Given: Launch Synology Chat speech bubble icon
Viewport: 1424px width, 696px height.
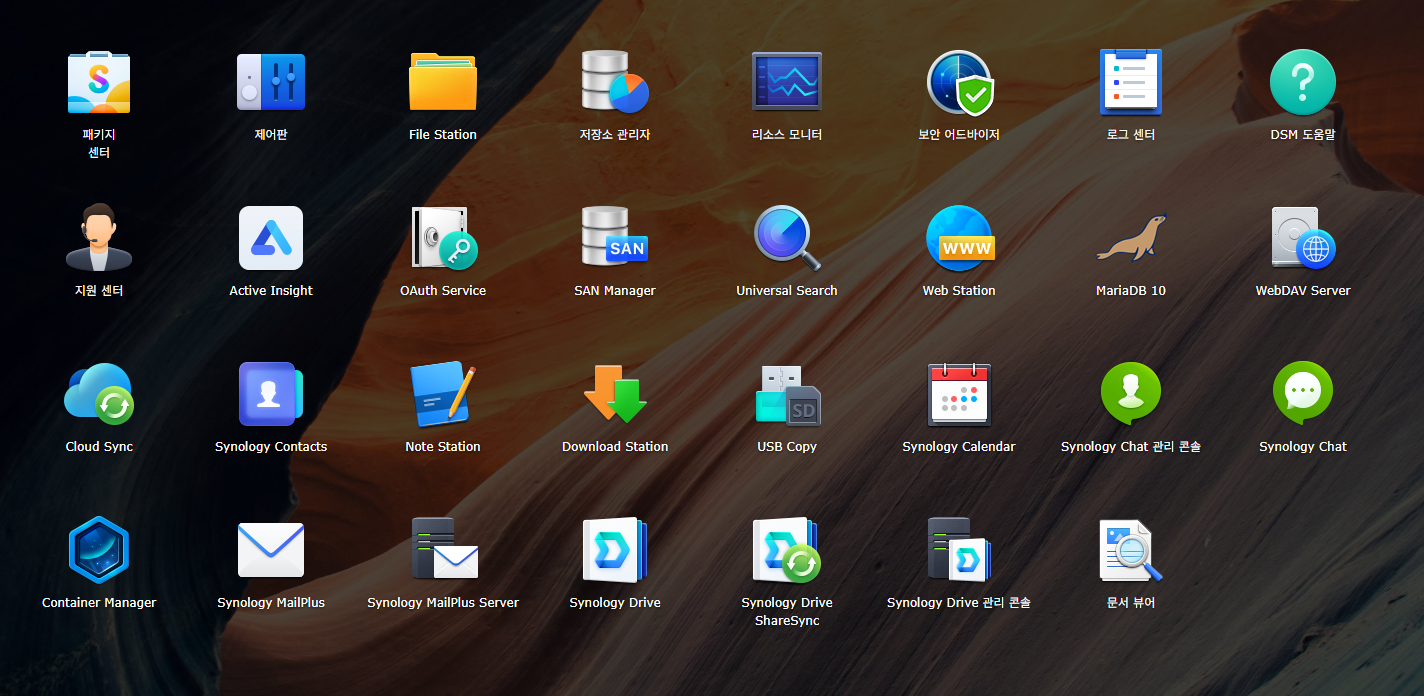Looking at the screenshot, I should click(1303, 394).
